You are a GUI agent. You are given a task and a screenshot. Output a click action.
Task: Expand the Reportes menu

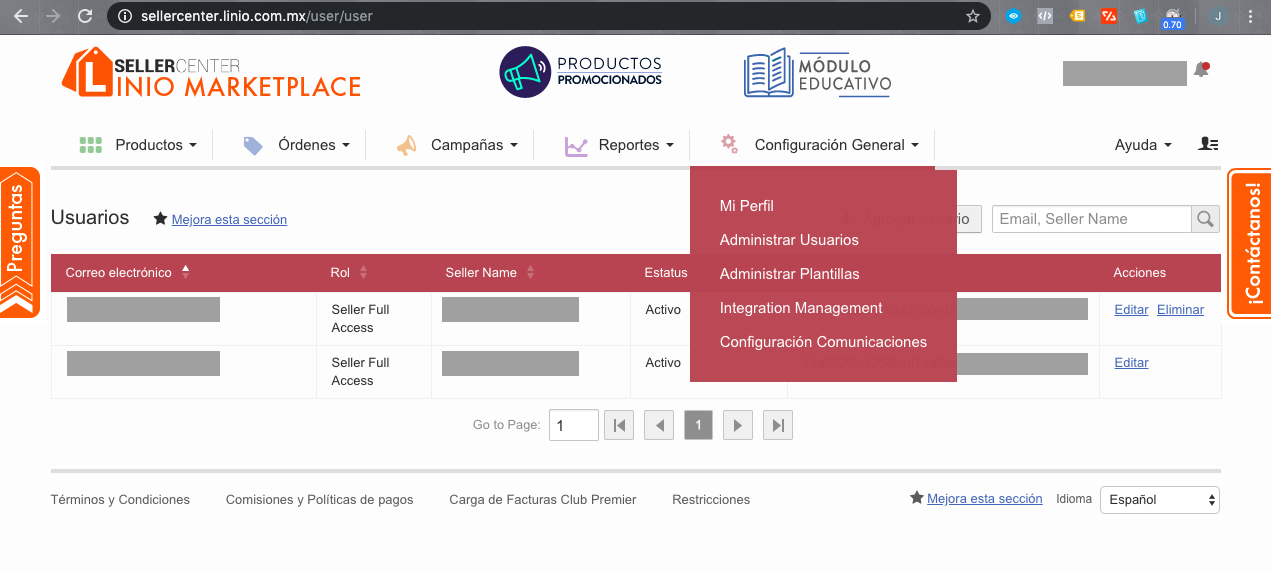point(637,145)
